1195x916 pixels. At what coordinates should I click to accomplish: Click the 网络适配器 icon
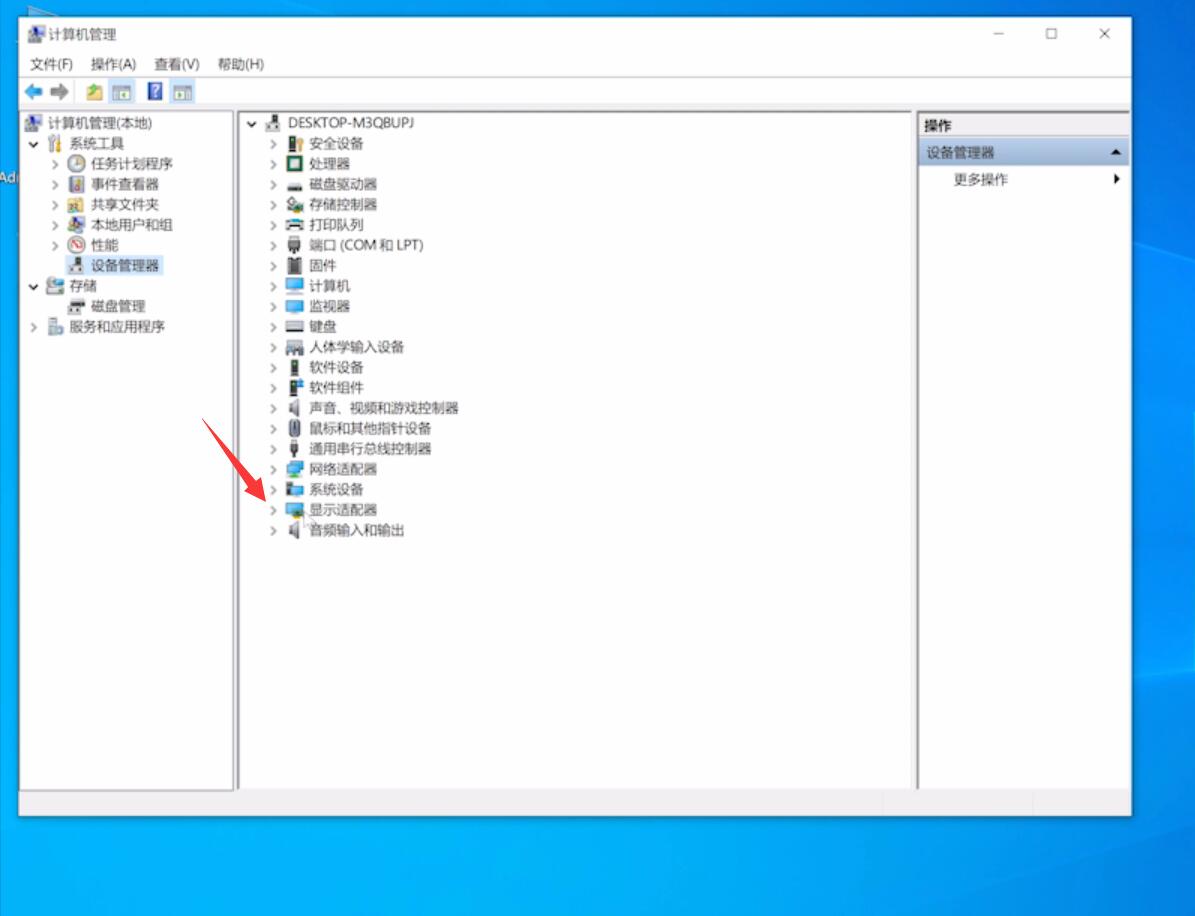click(x=295, y=469)
